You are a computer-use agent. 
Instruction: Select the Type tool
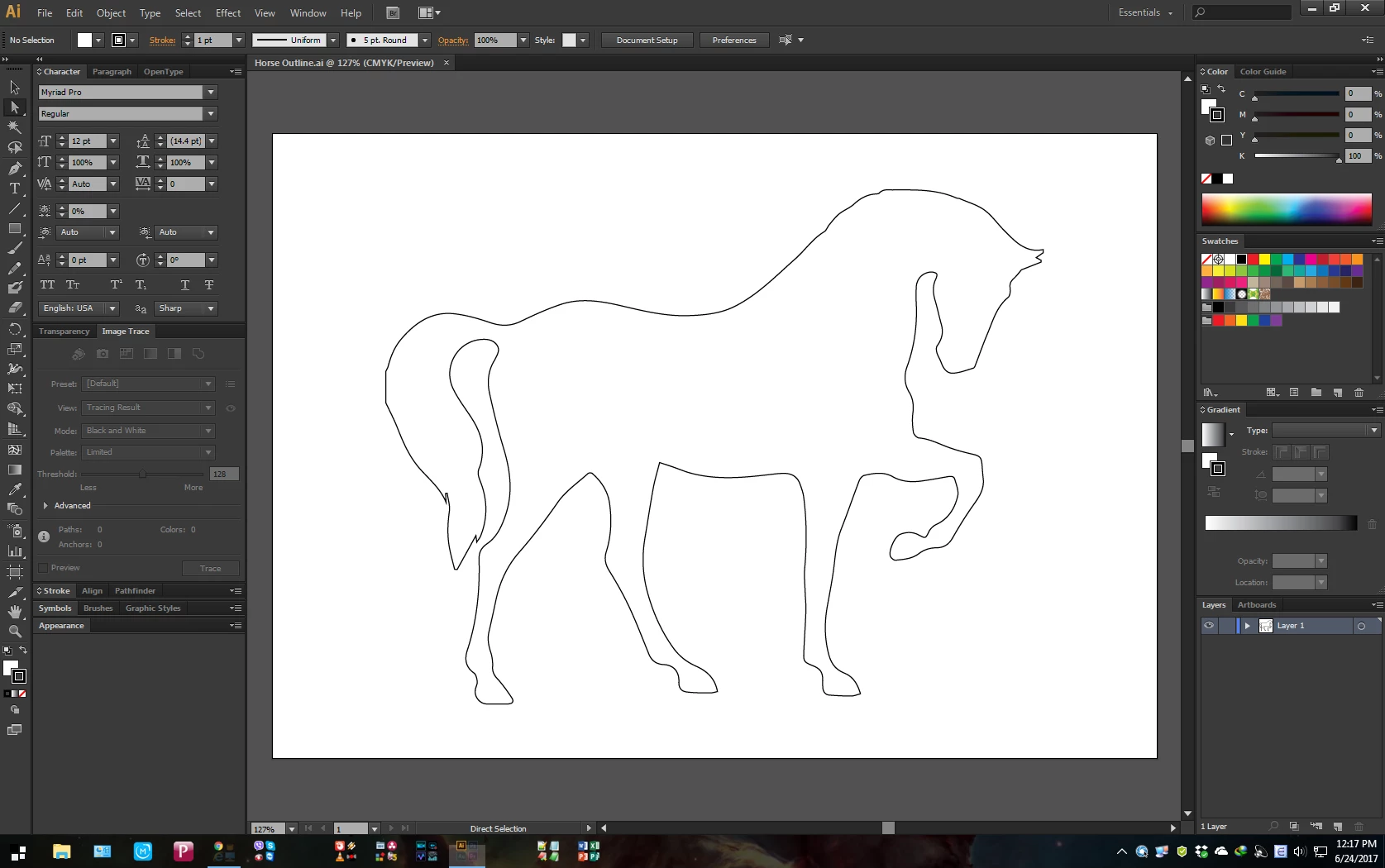click(14, 188)
